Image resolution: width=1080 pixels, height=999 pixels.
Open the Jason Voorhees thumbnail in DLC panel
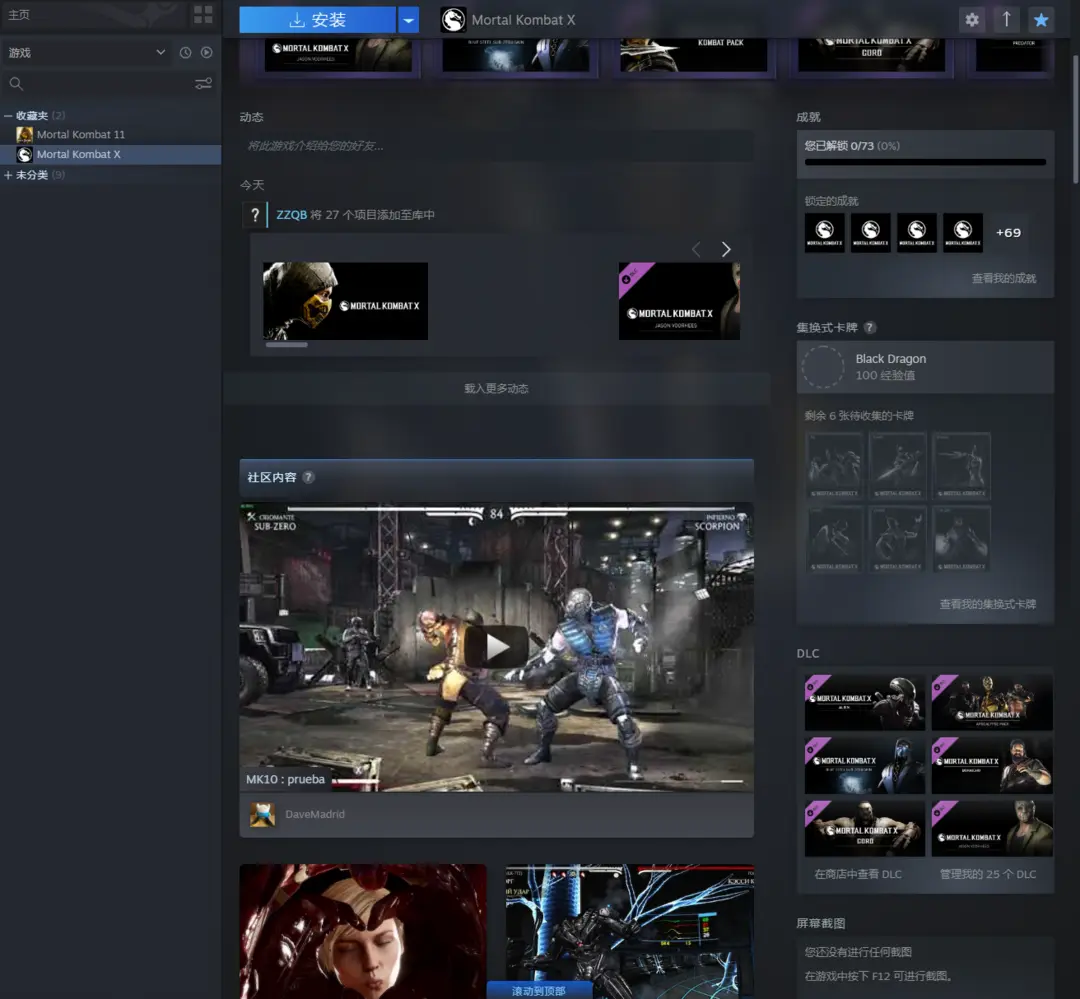992,829
